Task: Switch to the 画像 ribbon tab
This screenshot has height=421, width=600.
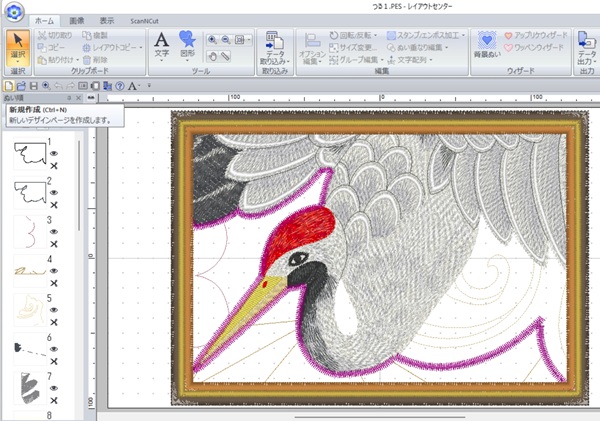Action: pyautogui.click(x=77, y=21)
